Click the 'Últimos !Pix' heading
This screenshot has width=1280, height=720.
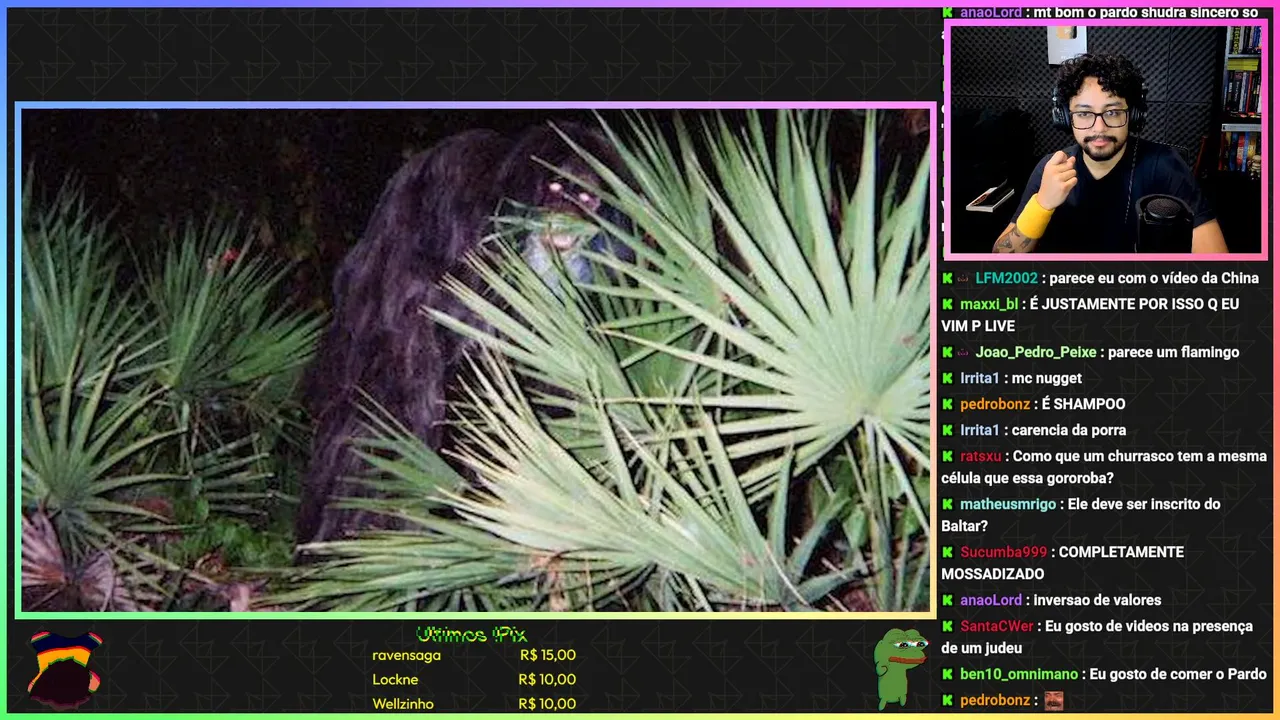(471, 634)
